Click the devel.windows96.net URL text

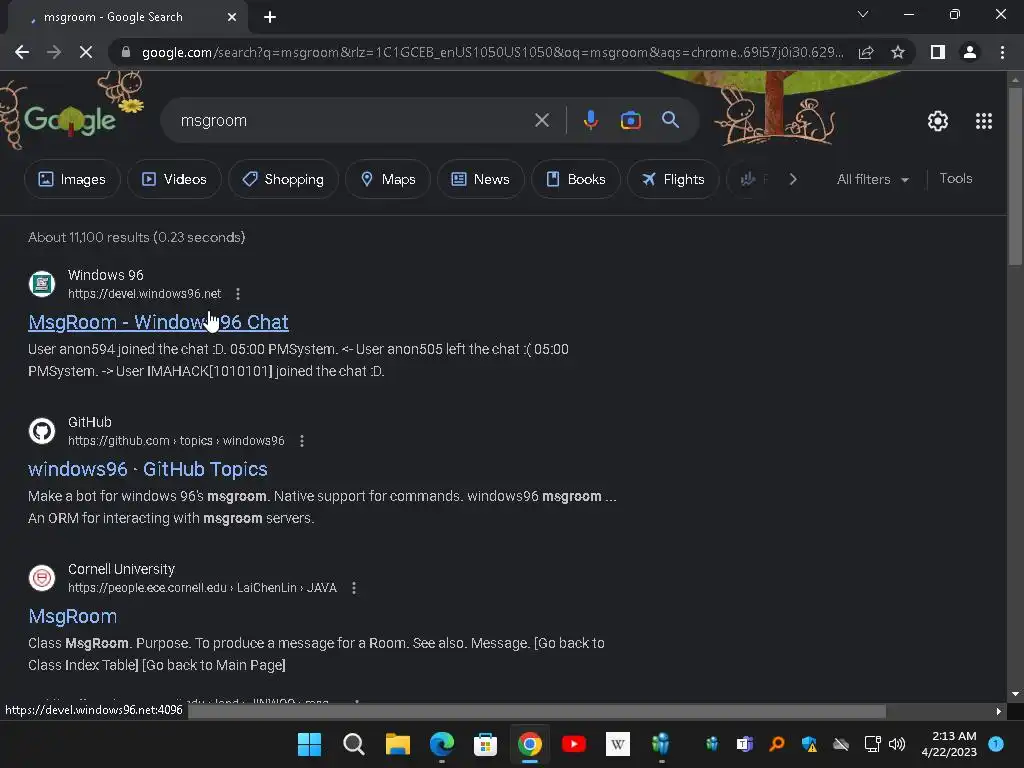pos(144,294)
